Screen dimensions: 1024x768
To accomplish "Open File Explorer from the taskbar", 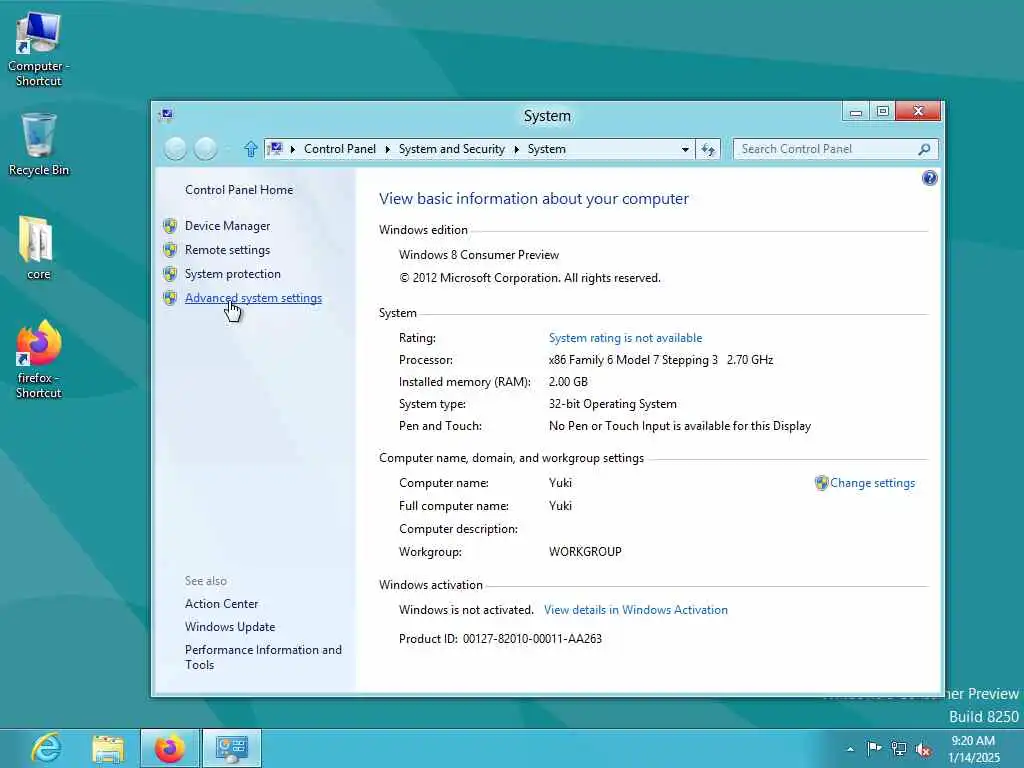I will (x=108, y=748).
